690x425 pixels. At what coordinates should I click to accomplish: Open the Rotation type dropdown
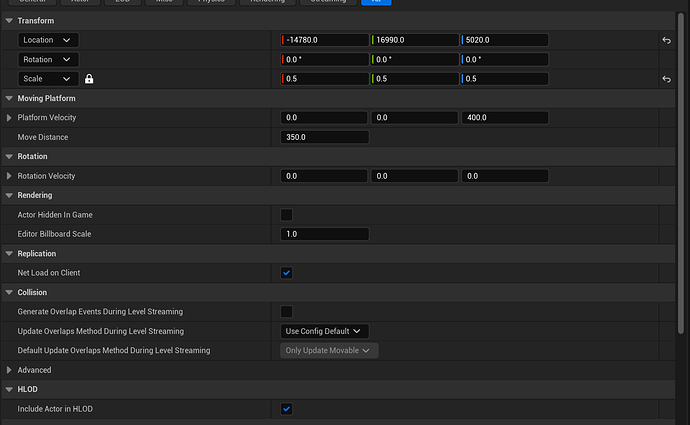coord(48,59)
